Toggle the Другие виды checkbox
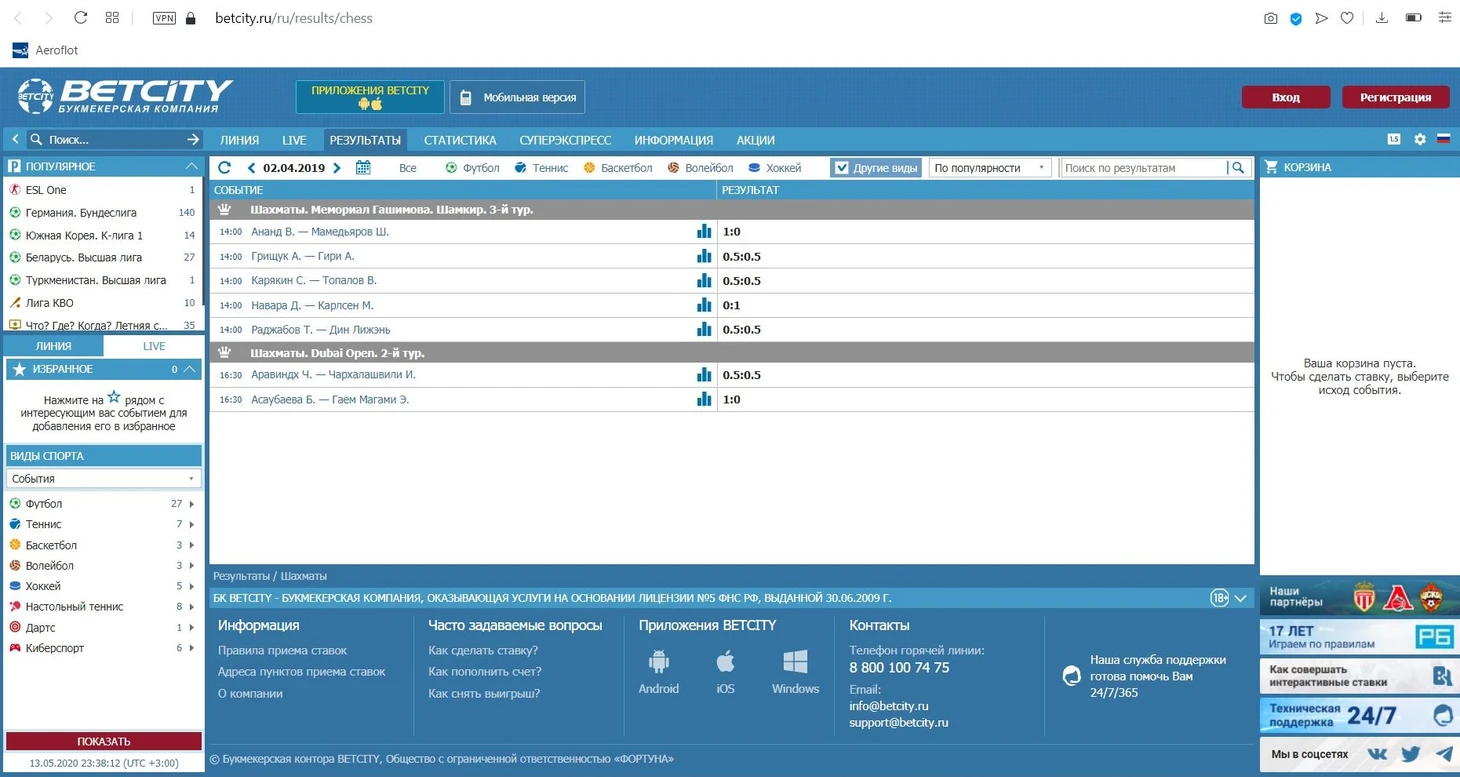Image resolution: width=1460 pixels, height=777 pixels. [x=842, y=168]
